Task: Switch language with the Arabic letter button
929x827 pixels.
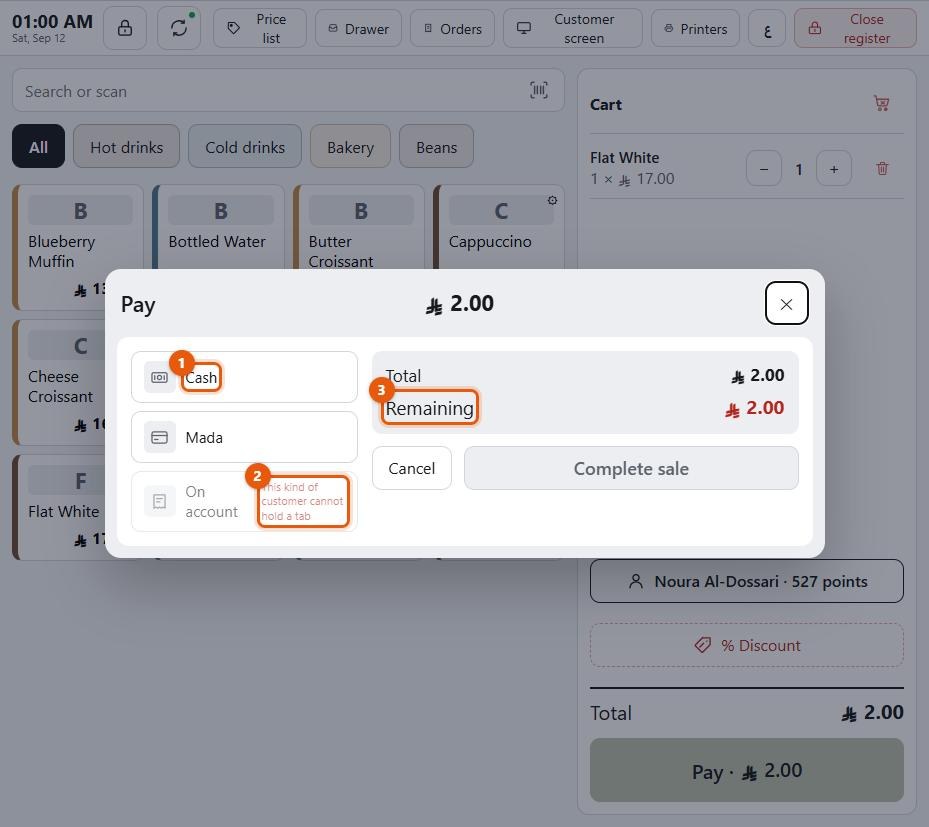Action: (x=767, y=28)
